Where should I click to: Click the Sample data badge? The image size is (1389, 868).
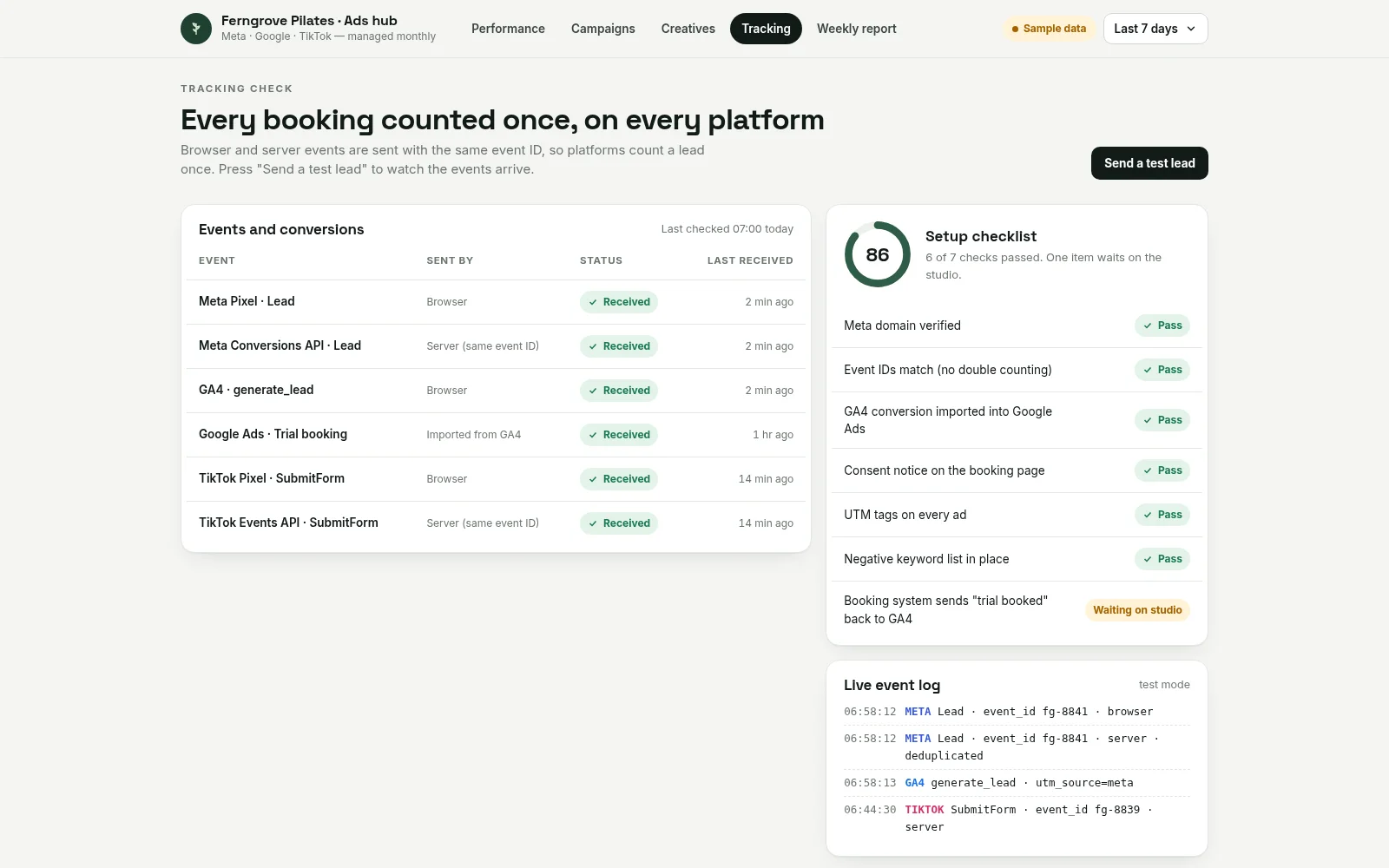click(1049, 29)
